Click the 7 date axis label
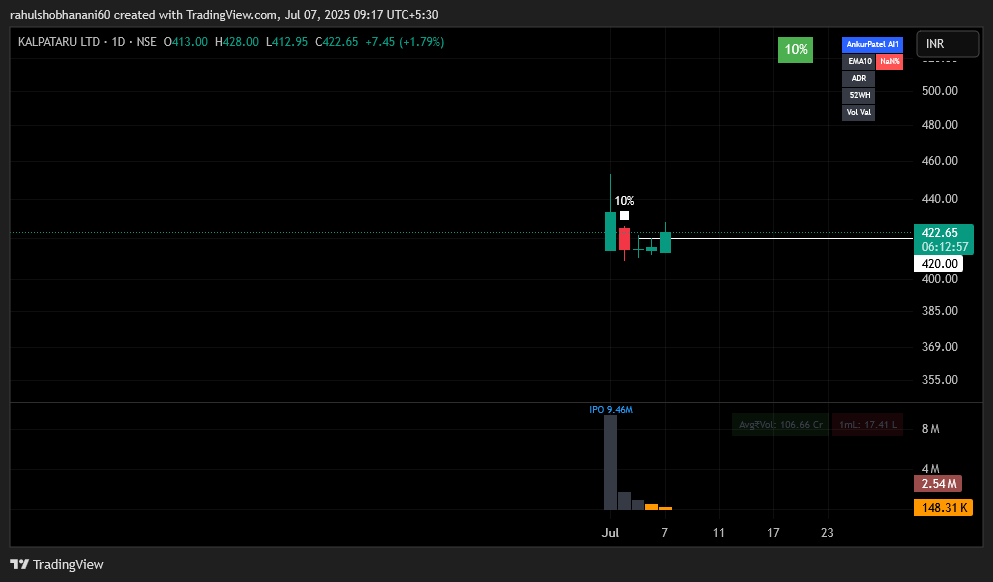Image resolution: width=993 pixels, height=582 pixels. 664,533
